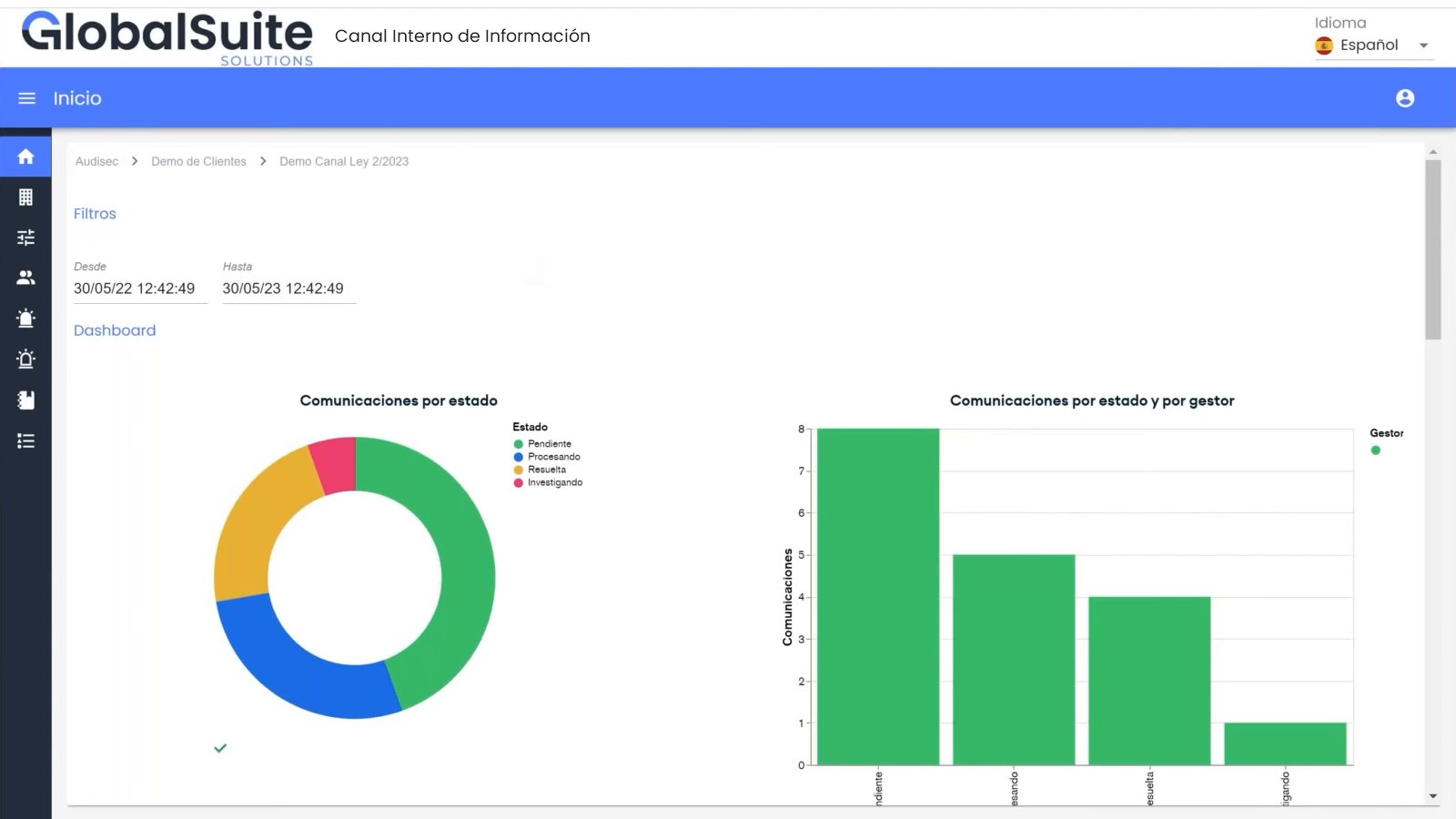Click the shortest bar with value 1

[x=1285, y=743]
